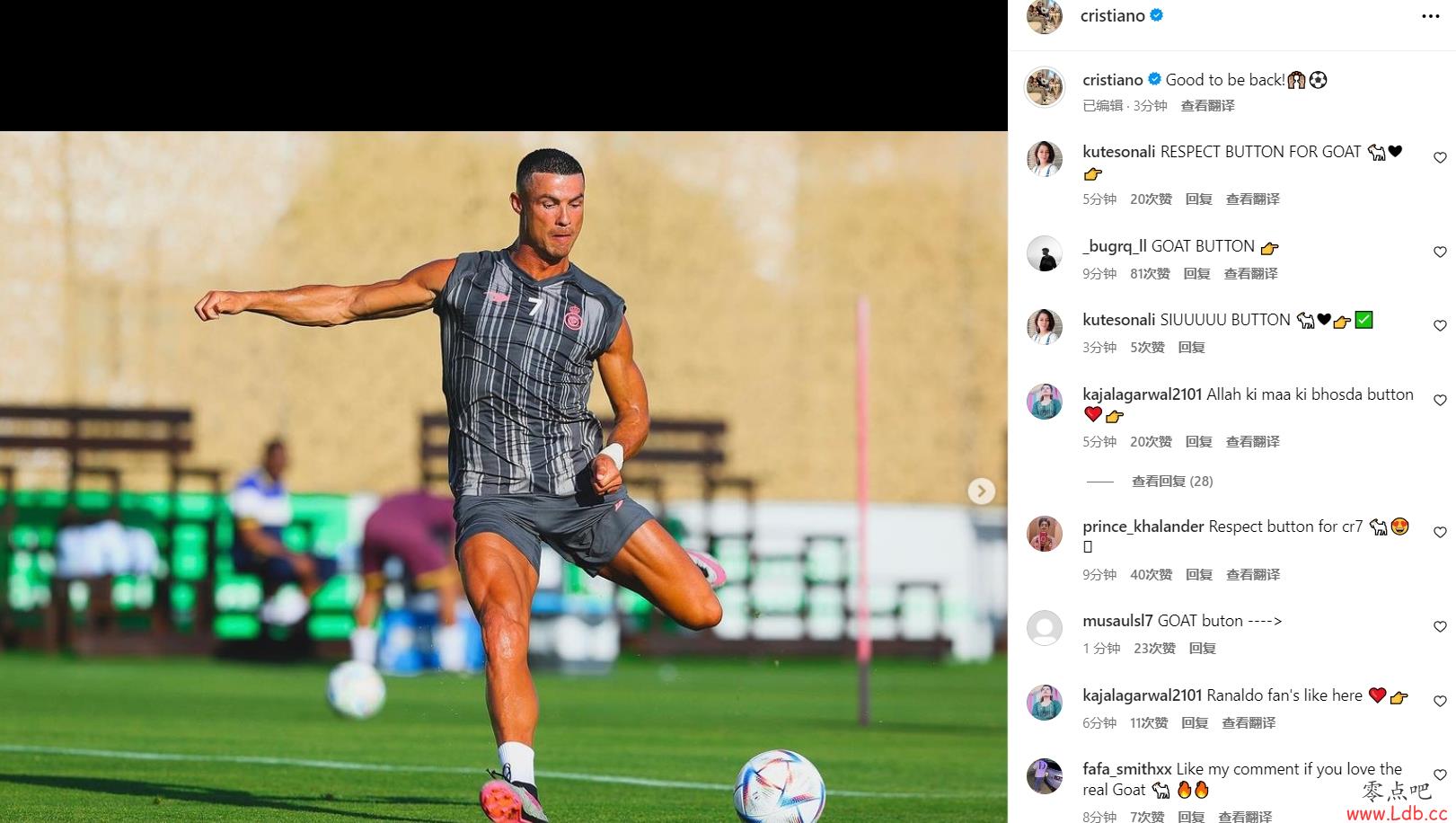Like _bugrq_ll's GOAT BUTTON comment
This screenshot has height=823, width=1456.
1440,252
